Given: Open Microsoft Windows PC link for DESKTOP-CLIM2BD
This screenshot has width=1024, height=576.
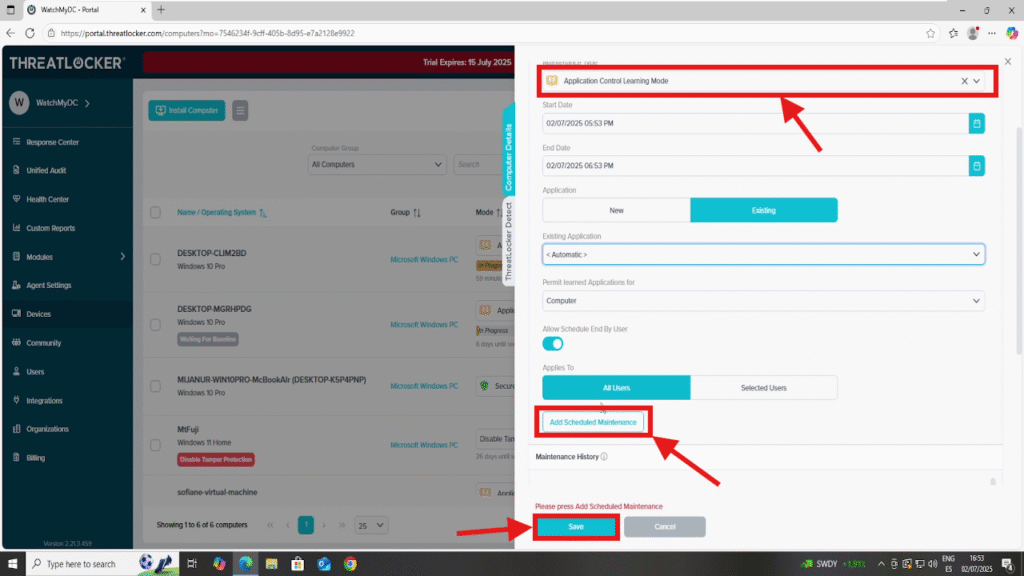Looking at the screenshot, I should (x=424, y=259).
